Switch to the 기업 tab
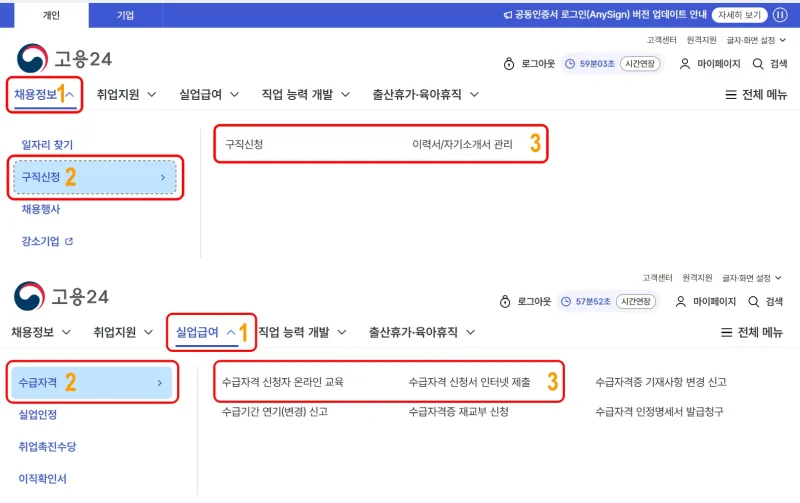 point(125,15)
